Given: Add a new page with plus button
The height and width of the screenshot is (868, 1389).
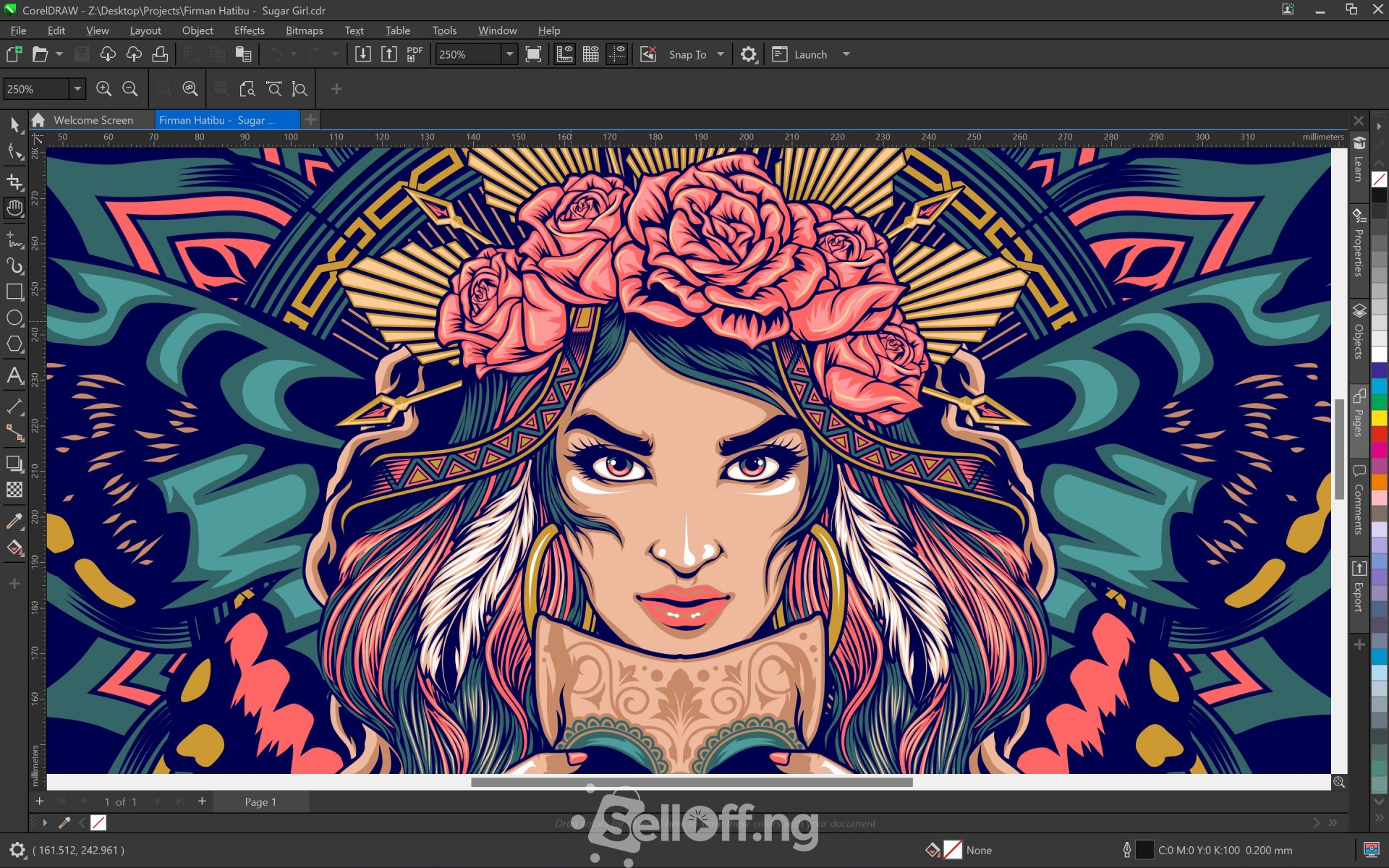Looking at the screenshot, I should click(x=202, y=801).
